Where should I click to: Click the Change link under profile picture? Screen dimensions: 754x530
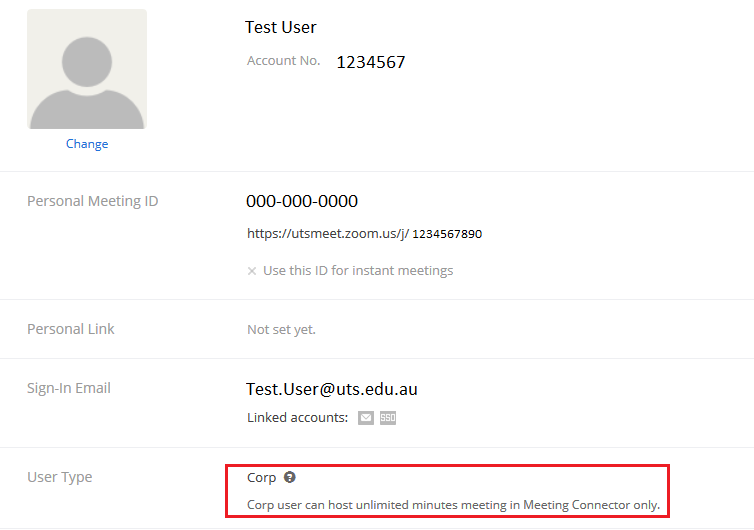[x=87, y=144]
